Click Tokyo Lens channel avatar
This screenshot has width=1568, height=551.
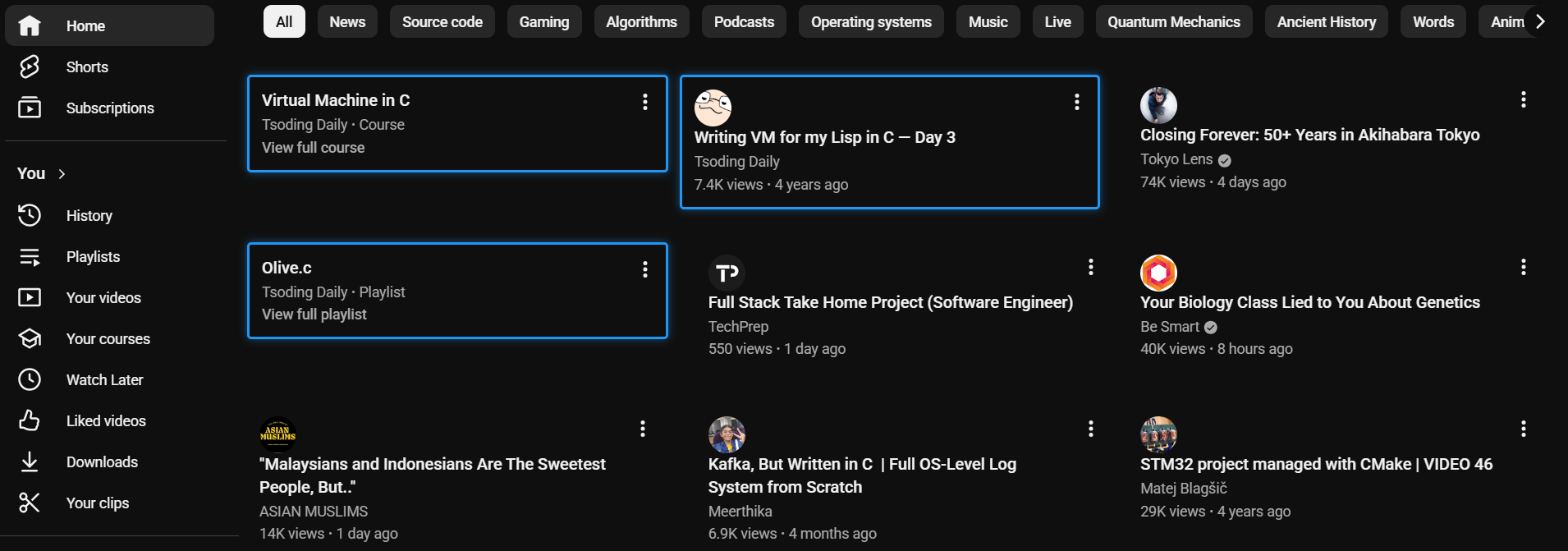click(1158, 105)
